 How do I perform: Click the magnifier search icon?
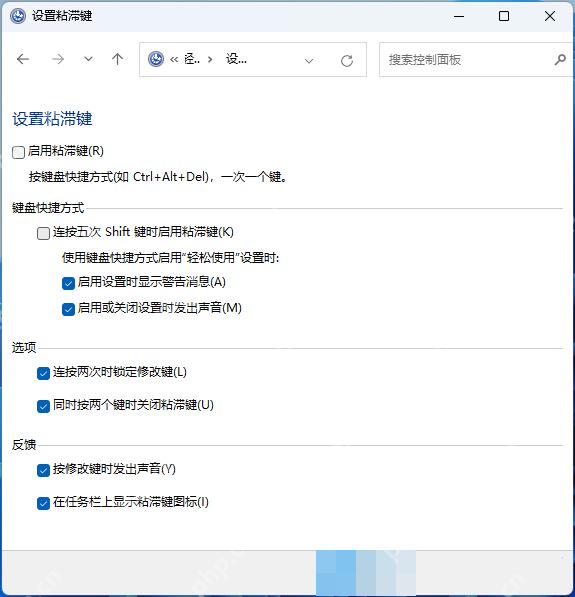pyautogui.click(x=560, y=59)
